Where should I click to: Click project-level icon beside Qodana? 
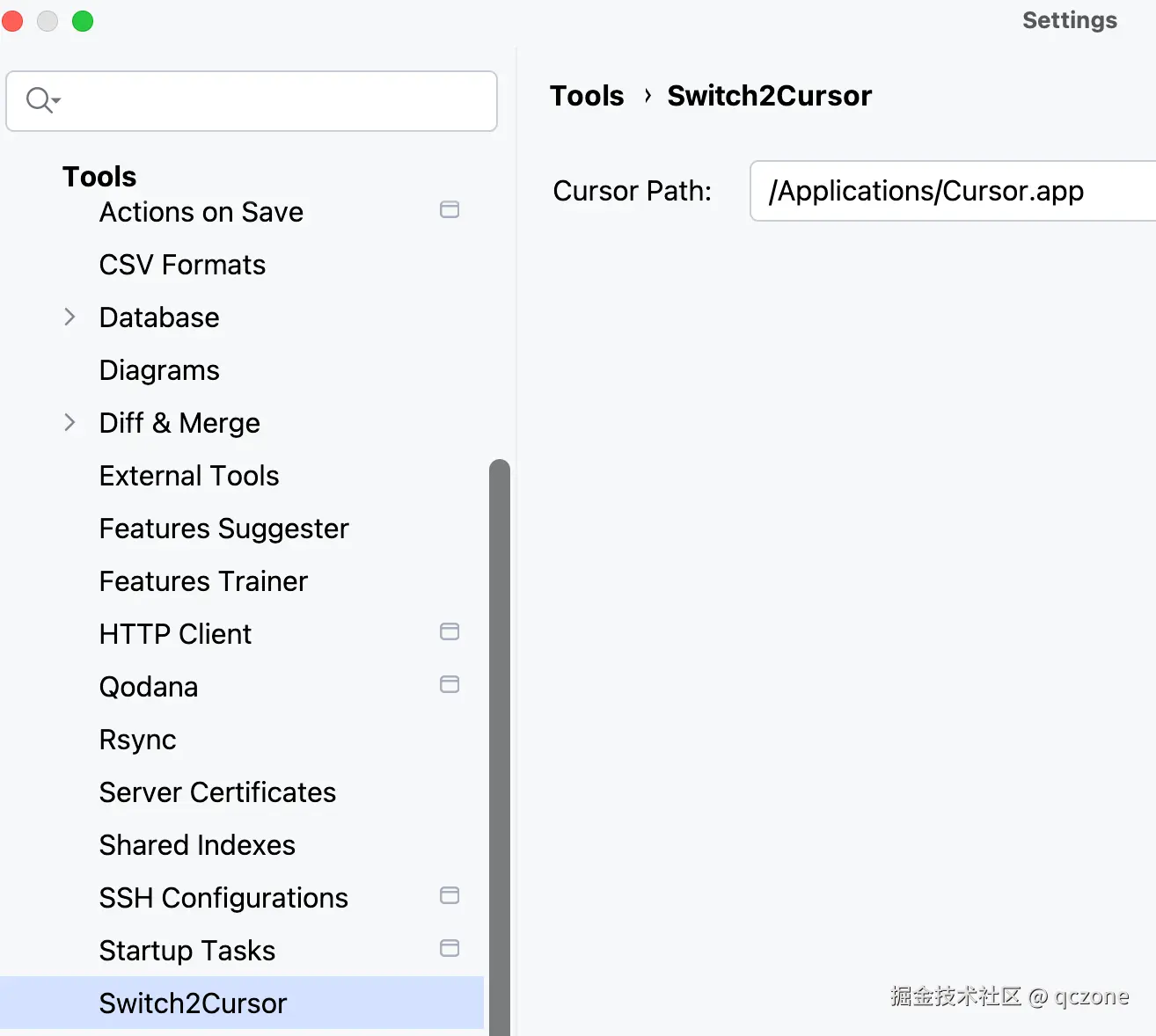450,685
